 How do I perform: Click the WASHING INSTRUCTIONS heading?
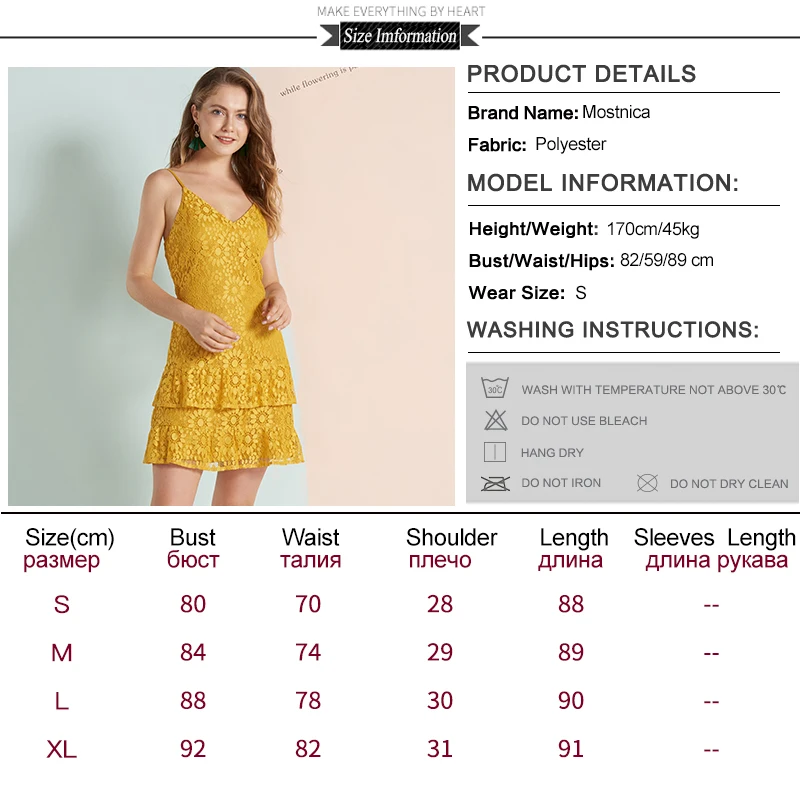[x=613, y=330]
